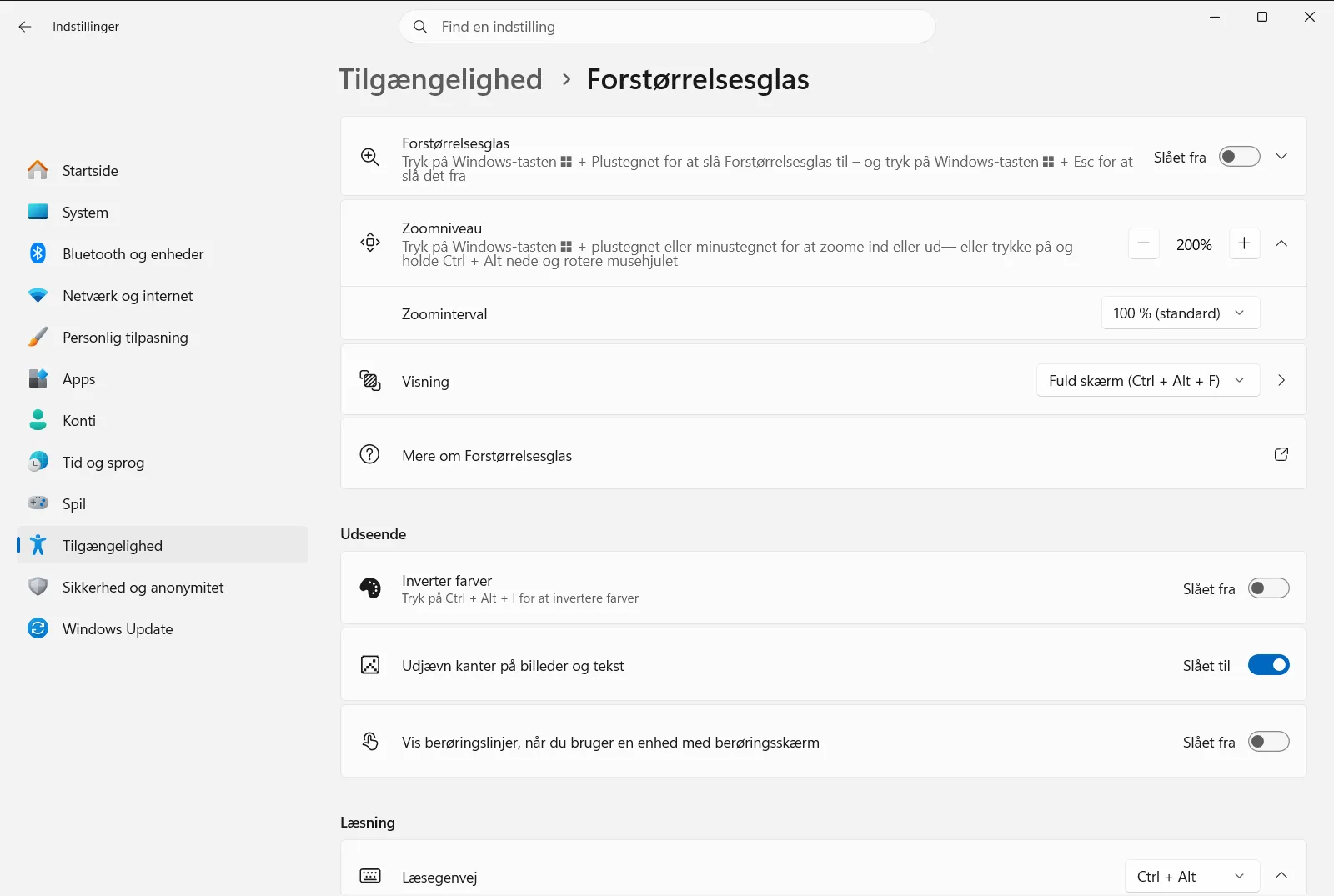Click the Netværk wifi icon
Screen dimensions: 1334x896
click(38, 295)
